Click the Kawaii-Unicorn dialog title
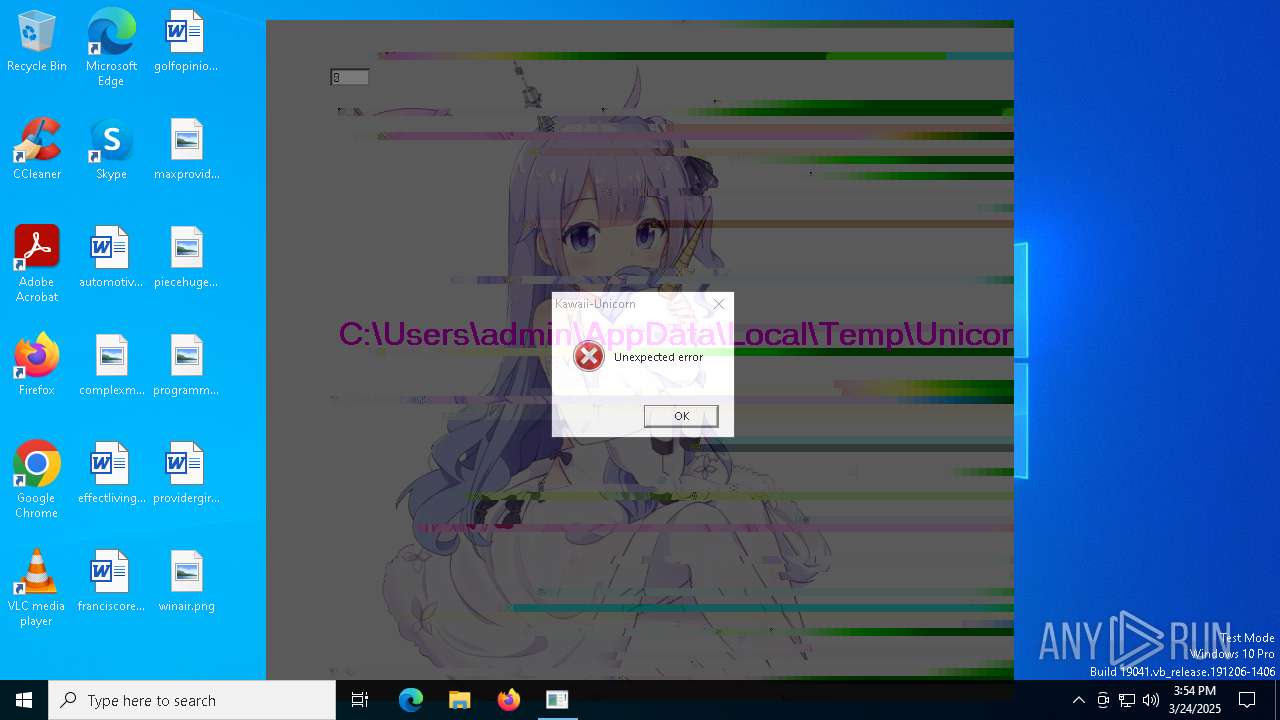Viewport: 1280px width, 720px height. pyautogui.click(x=595, y=304)
